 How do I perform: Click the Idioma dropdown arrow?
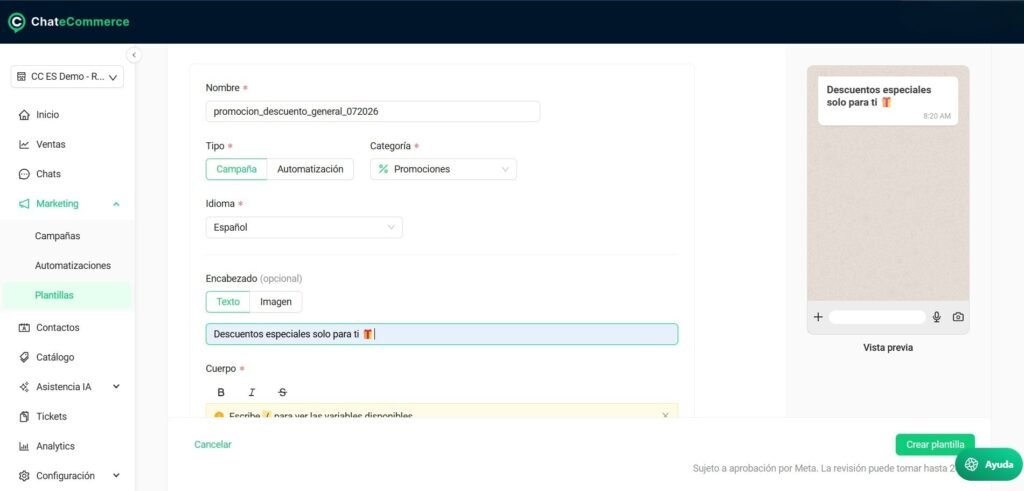coord(391,227)
